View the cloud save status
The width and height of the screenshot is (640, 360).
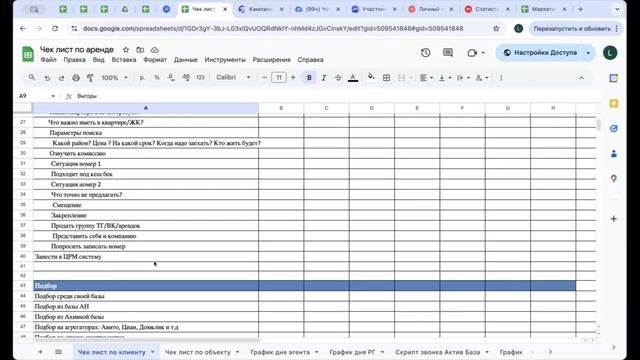155,50
